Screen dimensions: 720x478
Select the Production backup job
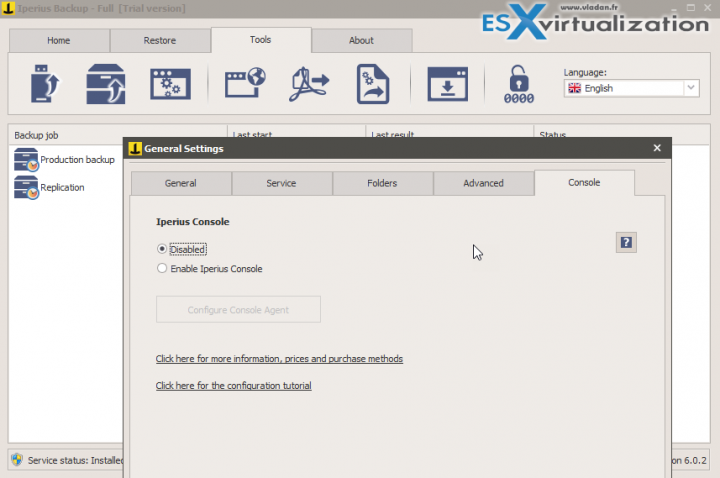click(64, 160)
